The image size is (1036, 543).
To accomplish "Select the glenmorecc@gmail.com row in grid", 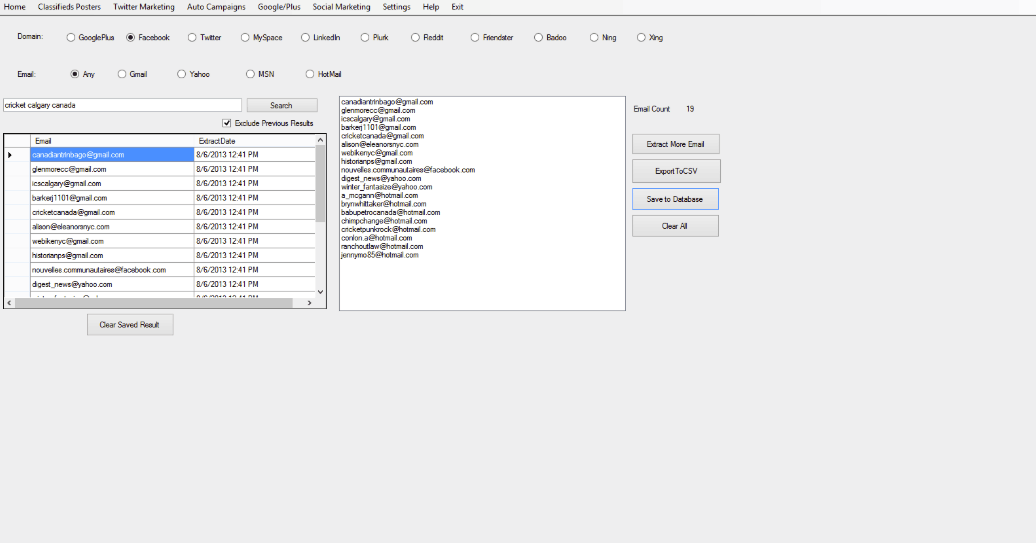I will pyautogui.click(x=111, y=170).
